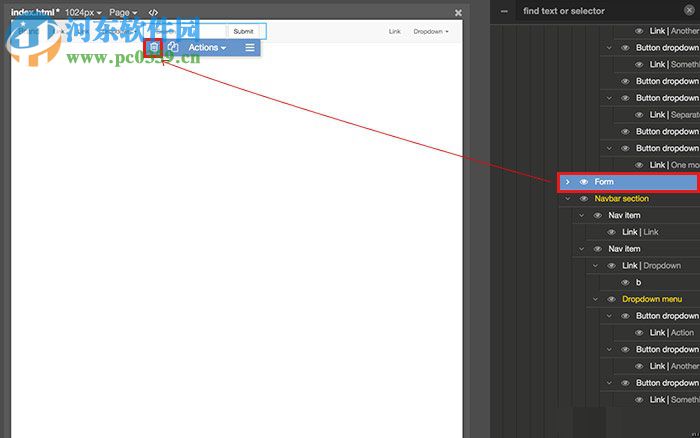Toggle visibility of the Form element
Screen dimensions: 700x438
click(583, 182)
